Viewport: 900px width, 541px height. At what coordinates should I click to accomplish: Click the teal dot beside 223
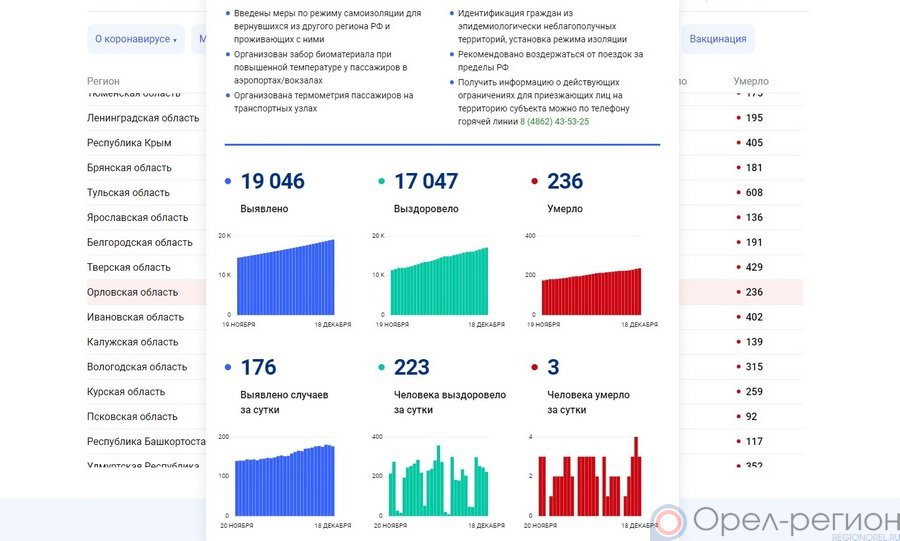coord(382,368)
